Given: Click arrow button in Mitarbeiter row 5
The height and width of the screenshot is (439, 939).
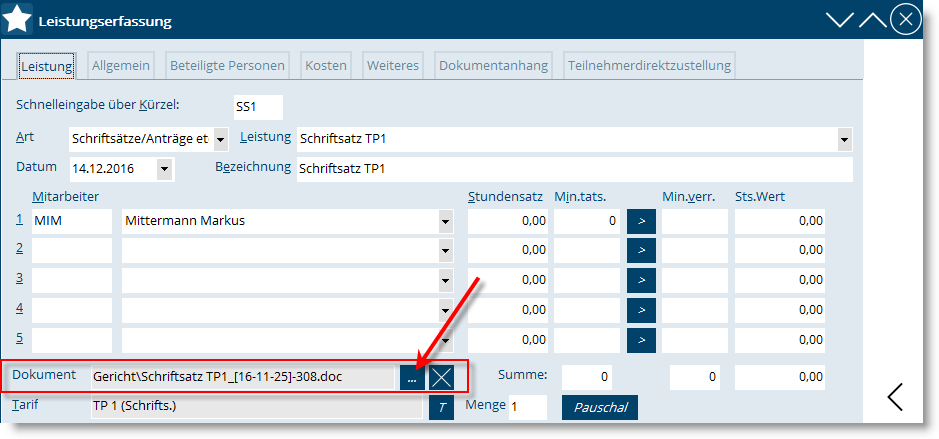Looking at the screenshot, I should click(x=640, y=339).
